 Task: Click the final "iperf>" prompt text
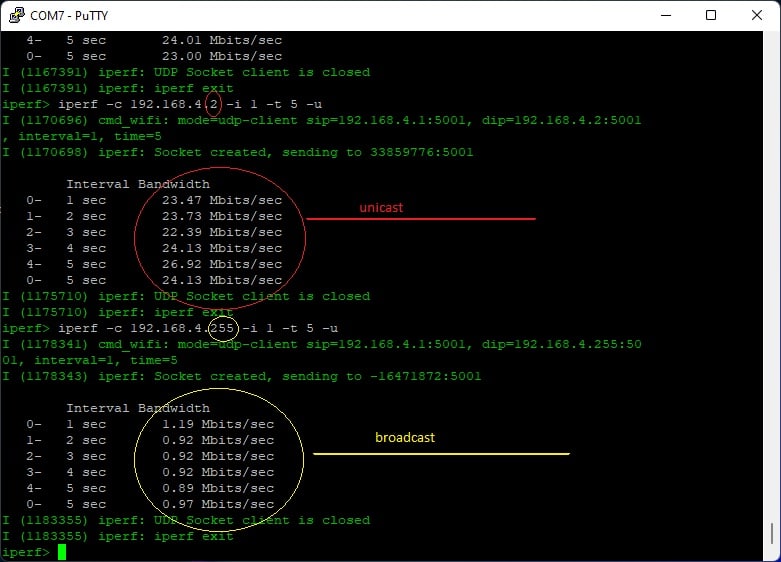click(x=26, y=552)
